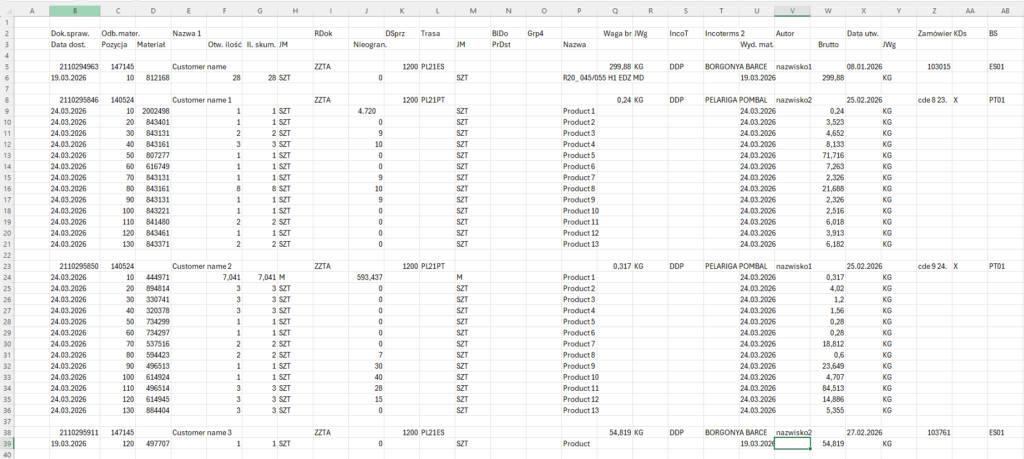Select material number 2002498
The width and height of the screenshot is (1024, 459).
pyautogui.click(x=155, y=111)
